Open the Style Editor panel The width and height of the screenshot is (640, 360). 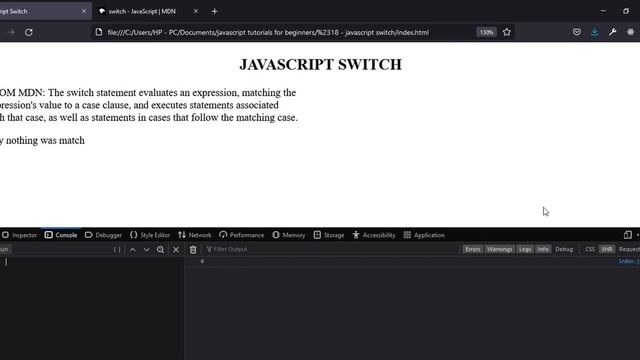click(150, 235)
